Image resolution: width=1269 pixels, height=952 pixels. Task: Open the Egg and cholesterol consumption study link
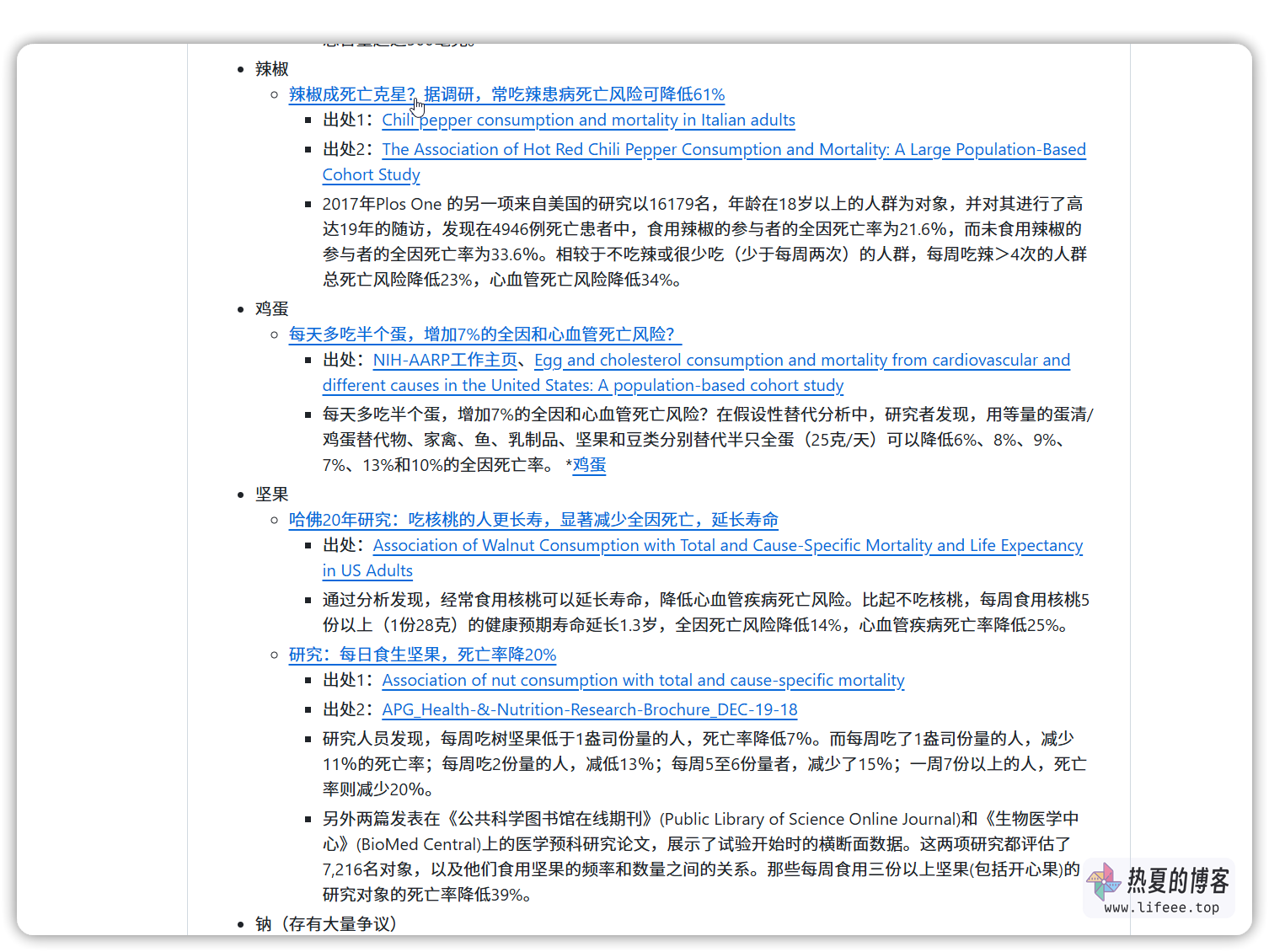point(800,361)
